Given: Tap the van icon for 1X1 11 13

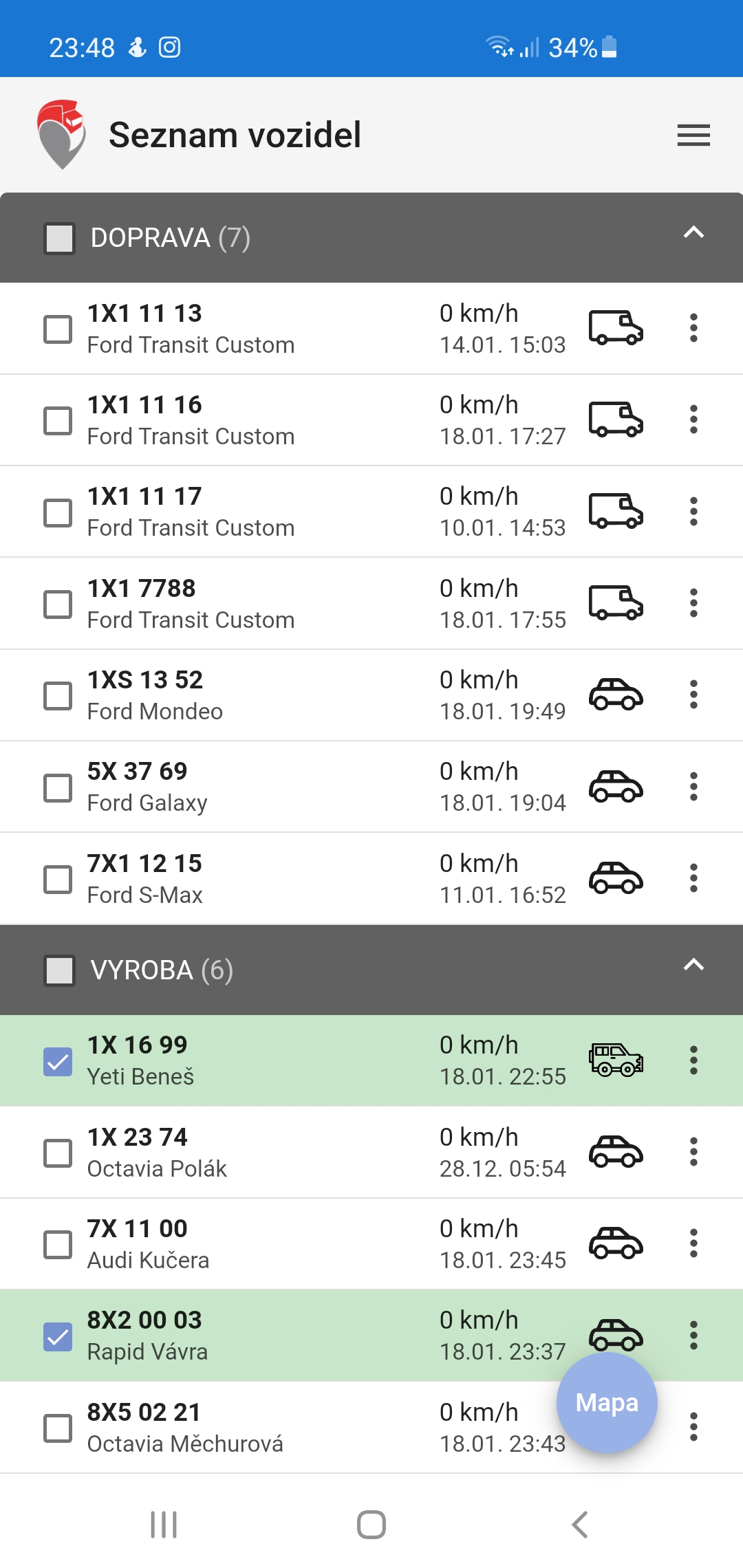Looking at the screenshot, I should click(616, 327).
